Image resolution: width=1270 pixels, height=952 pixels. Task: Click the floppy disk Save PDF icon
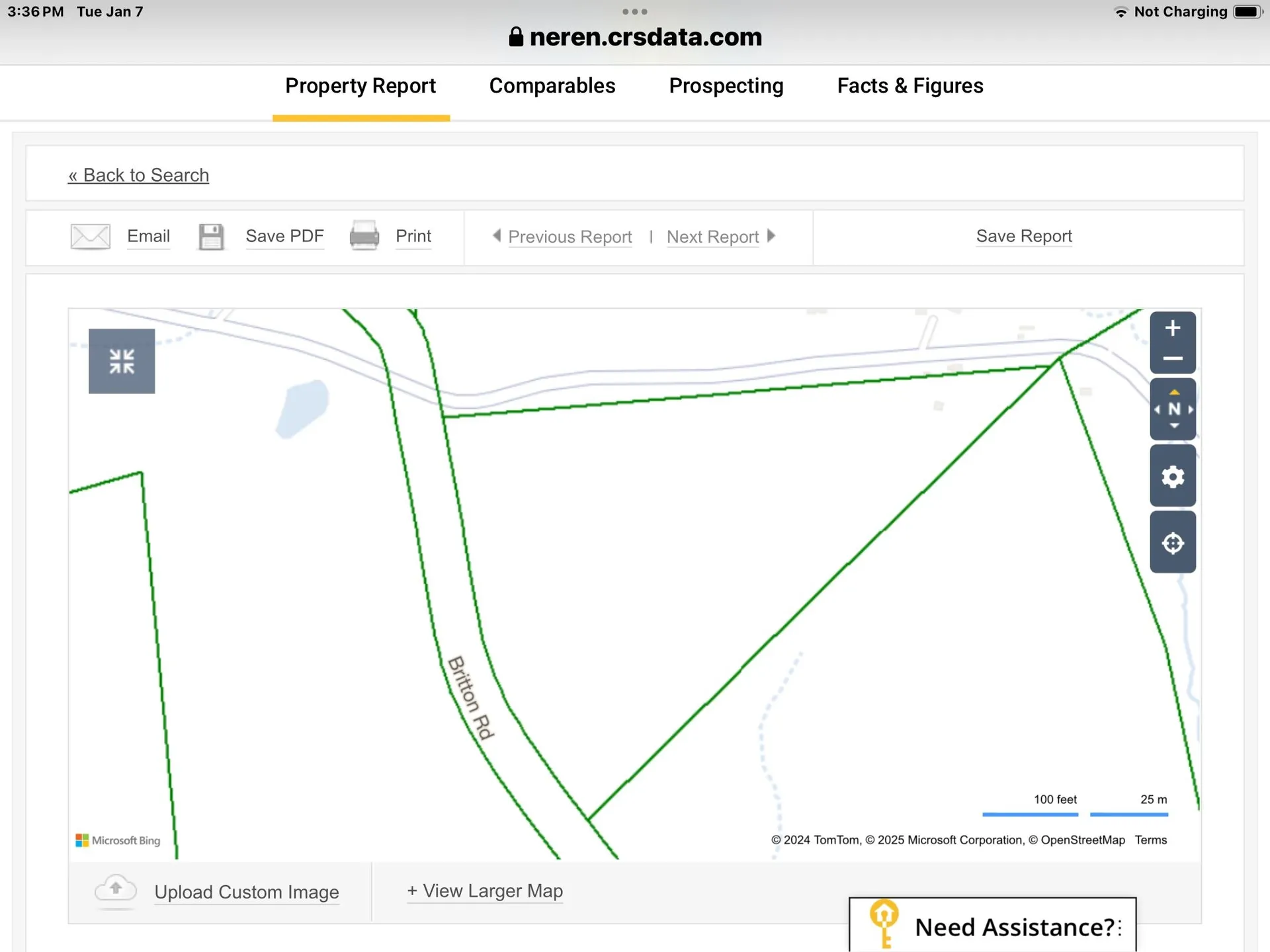click(x=211, y=237)
